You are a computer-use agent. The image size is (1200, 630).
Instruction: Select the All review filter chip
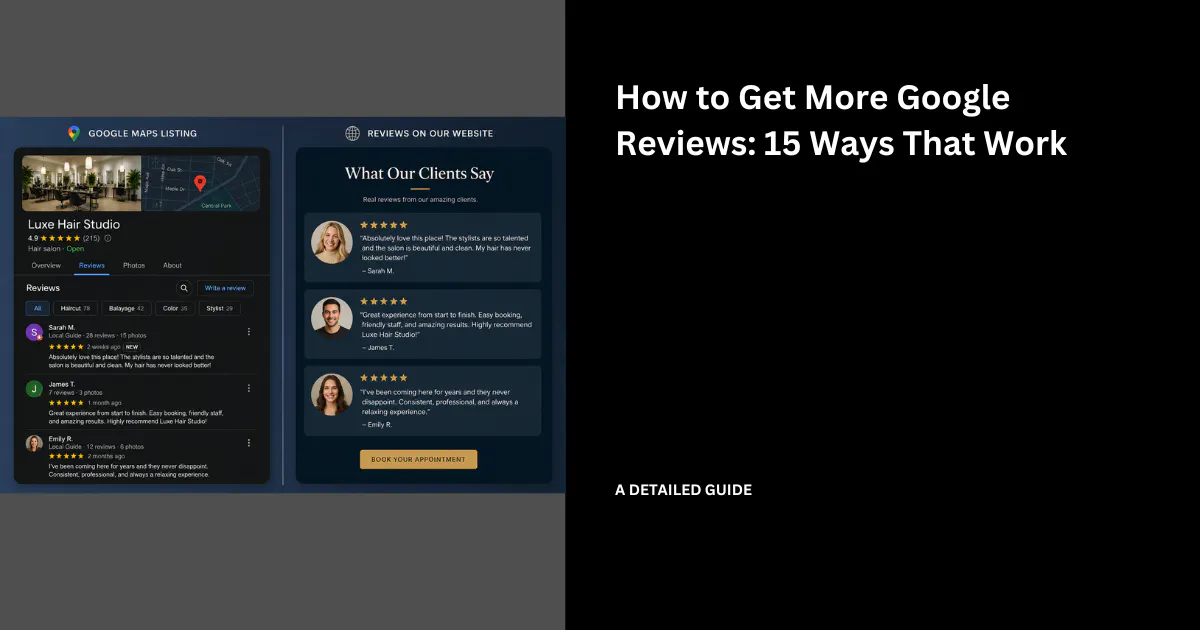(x=37, y=309)
